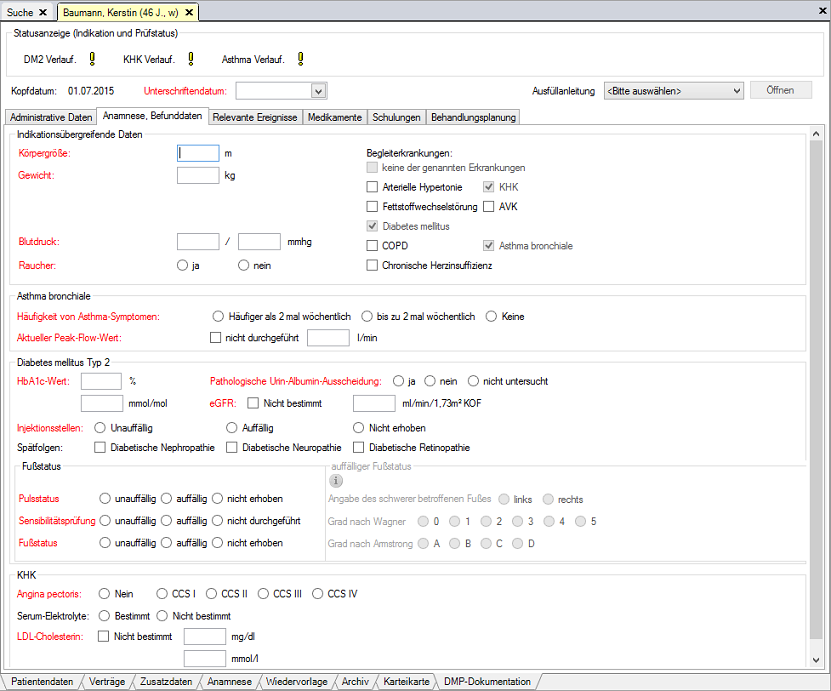The height and width of the screenshot is (691, 831).
Task: Click the Körpergröße input field
Action: [x=198, y=153]
